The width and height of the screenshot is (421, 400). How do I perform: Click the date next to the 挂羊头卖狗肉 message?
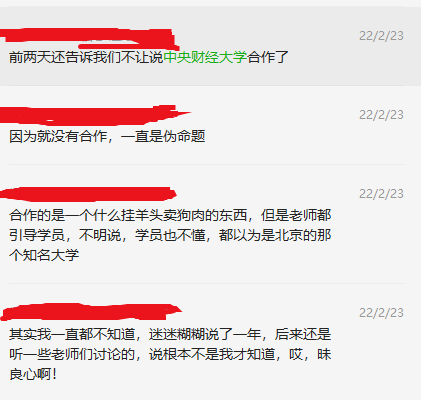tap(381, 194)
